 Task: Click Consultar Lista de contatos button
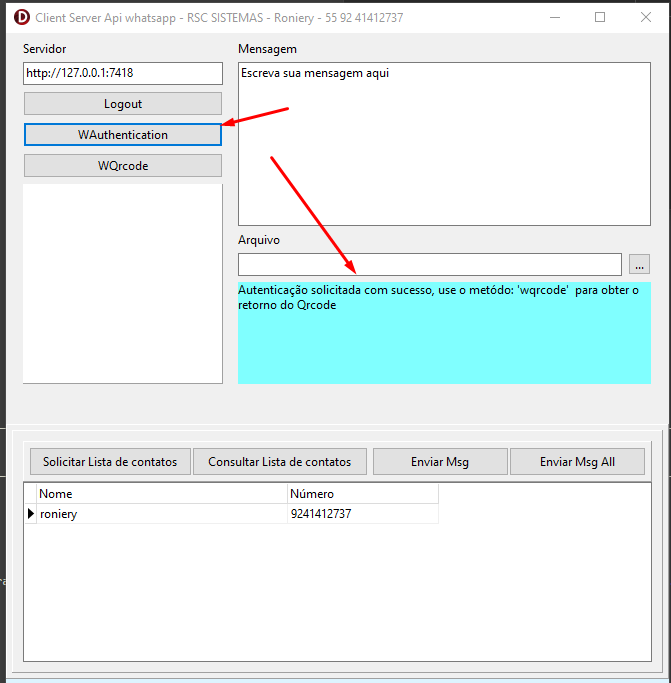click(279, 462)
